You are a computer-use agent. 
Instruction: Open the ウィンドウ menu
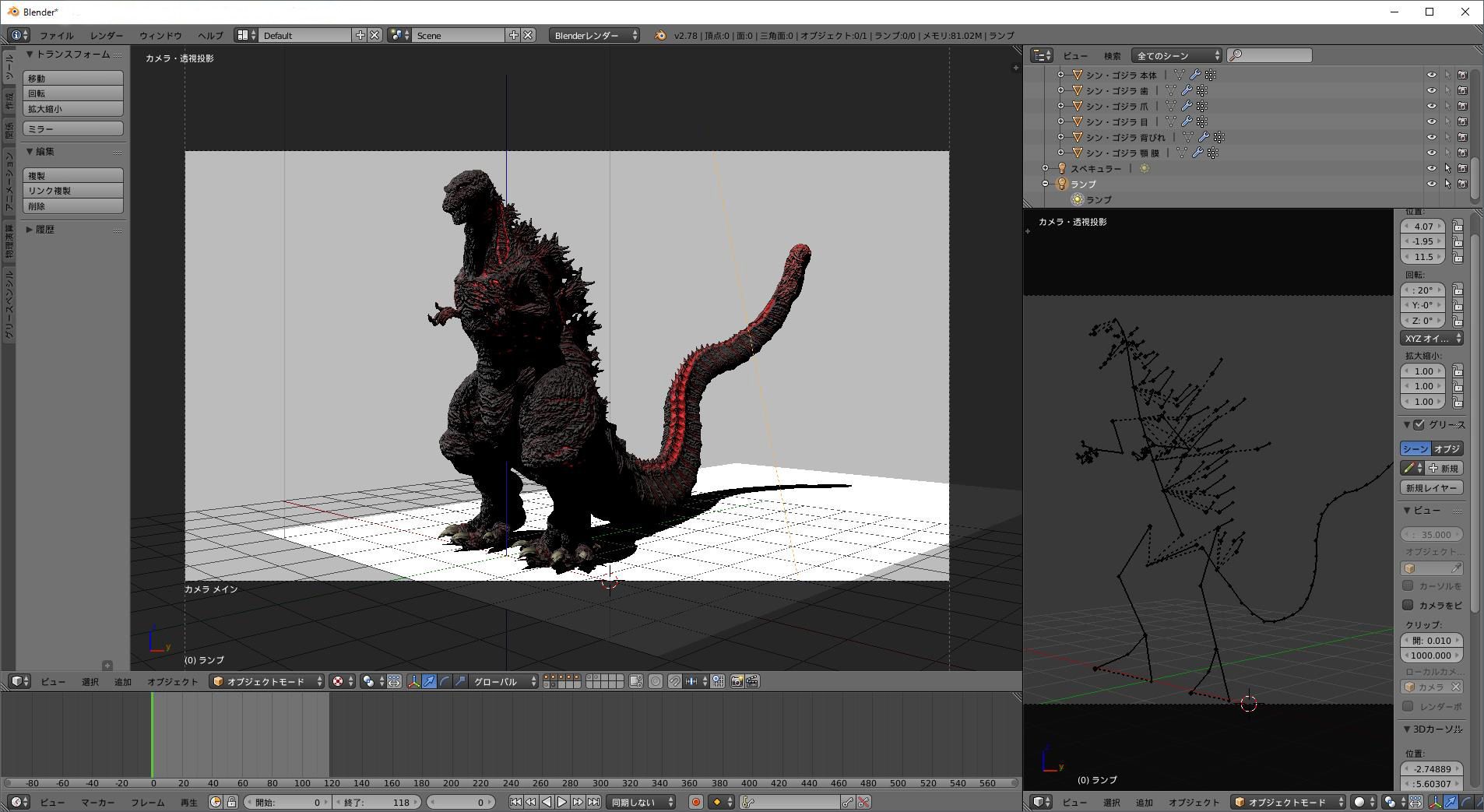[160, 36]
